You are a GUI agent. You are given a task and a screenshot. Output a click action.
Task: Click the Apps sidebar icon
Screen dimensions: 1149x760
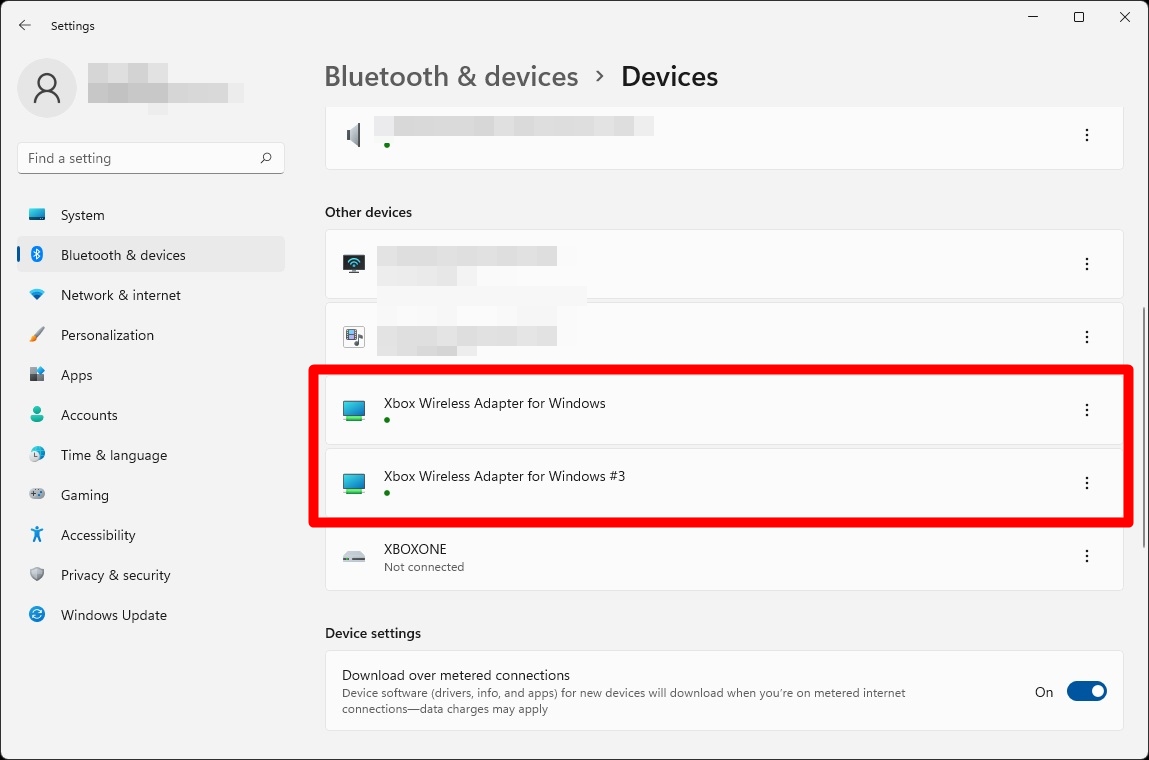(37, 374)
